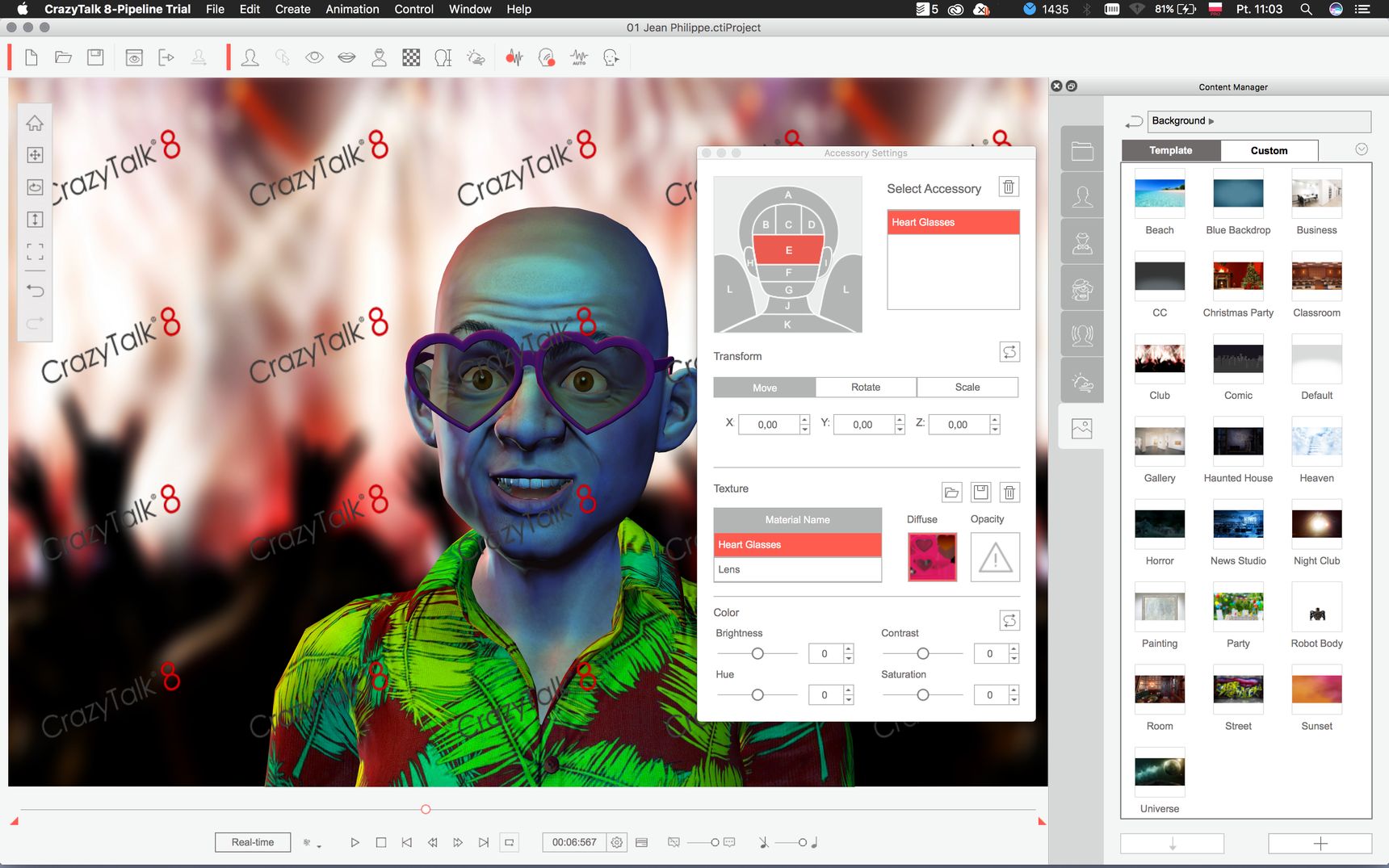Save the texture with the disk icon
Screen dimensions: 1389x868
(981, 492)
